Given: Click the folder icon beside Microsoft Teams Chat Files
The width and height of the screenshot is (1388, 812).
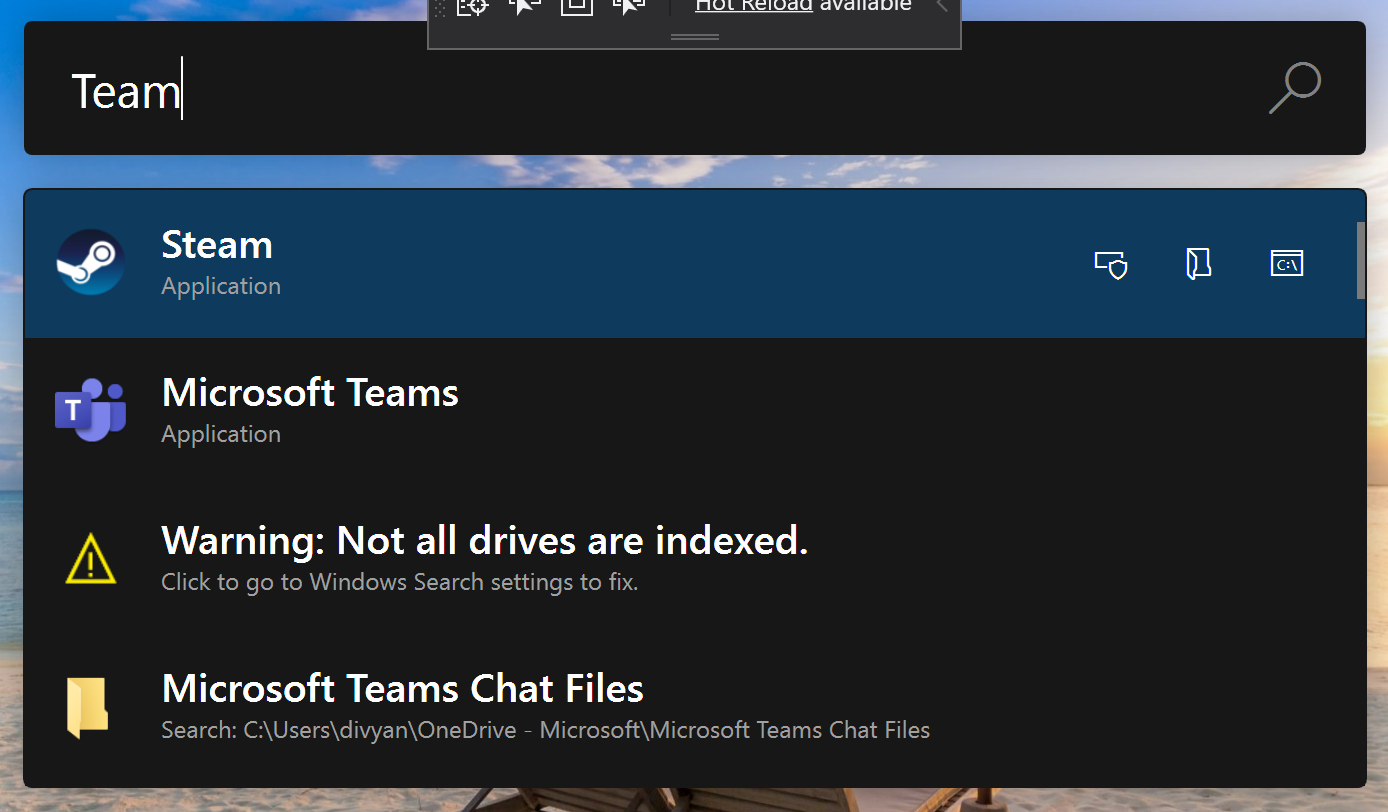Looking at the screenshot, I should click(x=90, y=706).
